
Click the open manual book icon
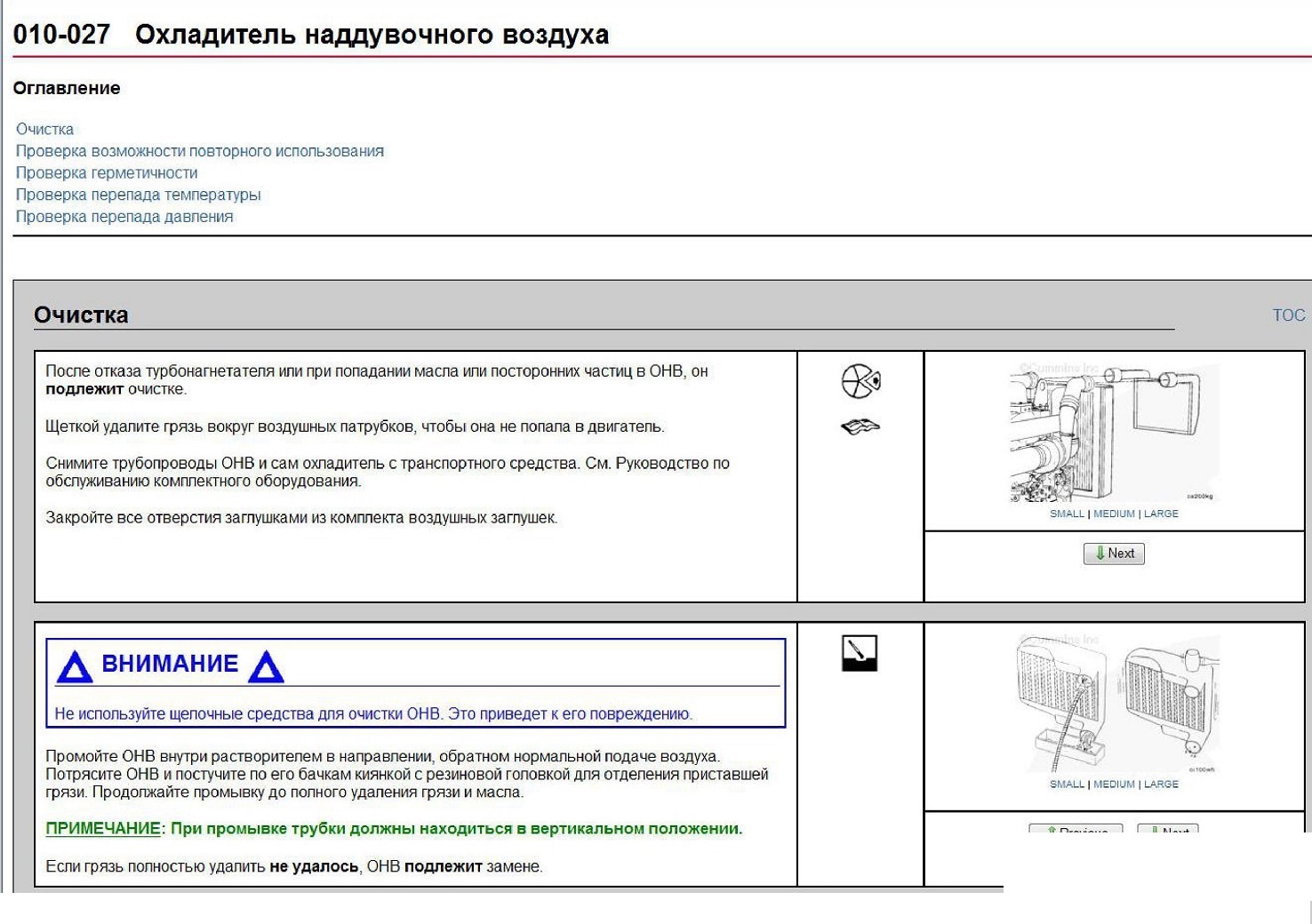(860, 427)
